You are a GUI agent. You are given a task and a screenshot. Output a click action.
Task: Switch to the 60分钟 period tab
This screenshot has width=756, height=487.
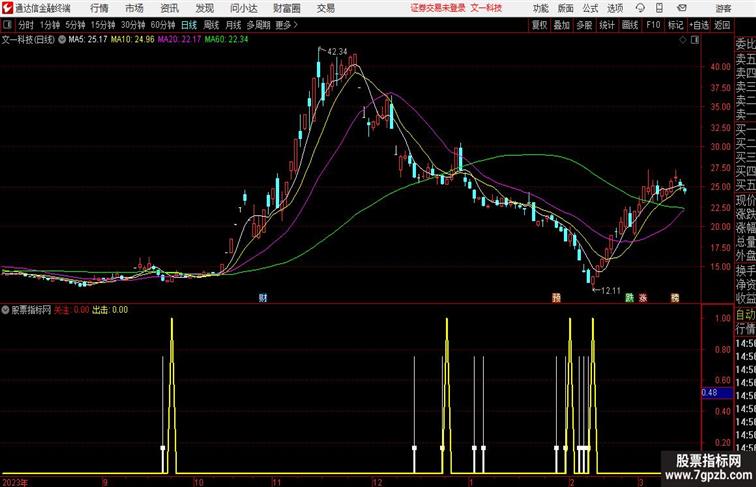click(x=162, y=25)
